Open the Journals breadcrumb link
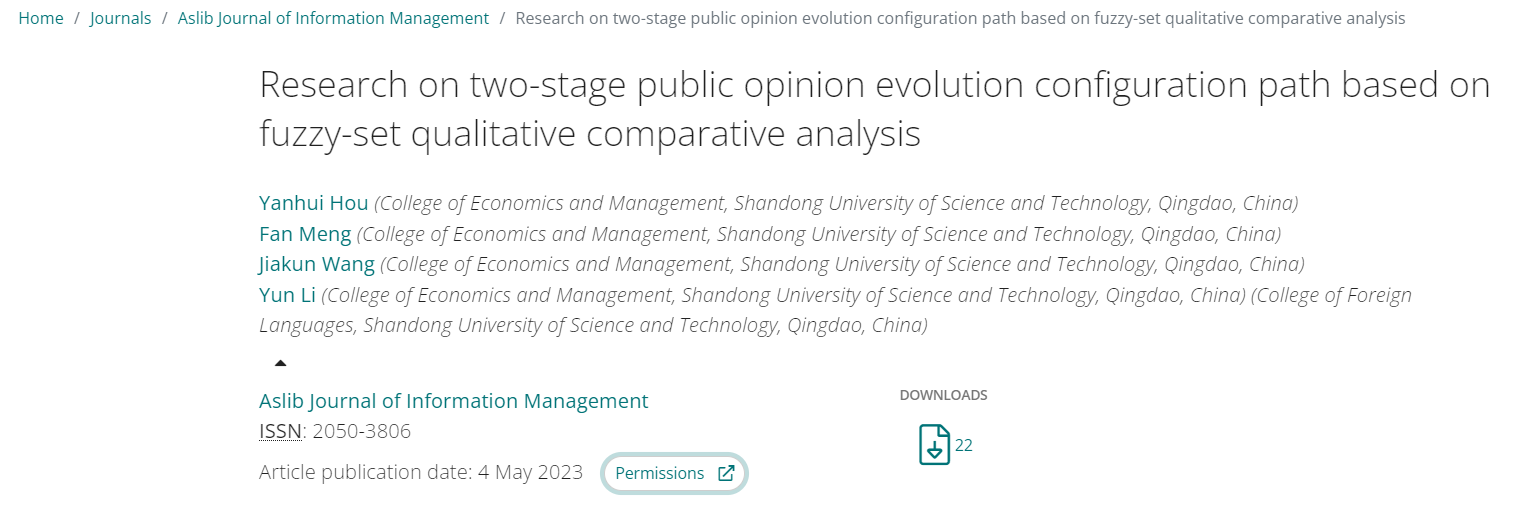Screen dimensions: 1517x521 [120, 18]
